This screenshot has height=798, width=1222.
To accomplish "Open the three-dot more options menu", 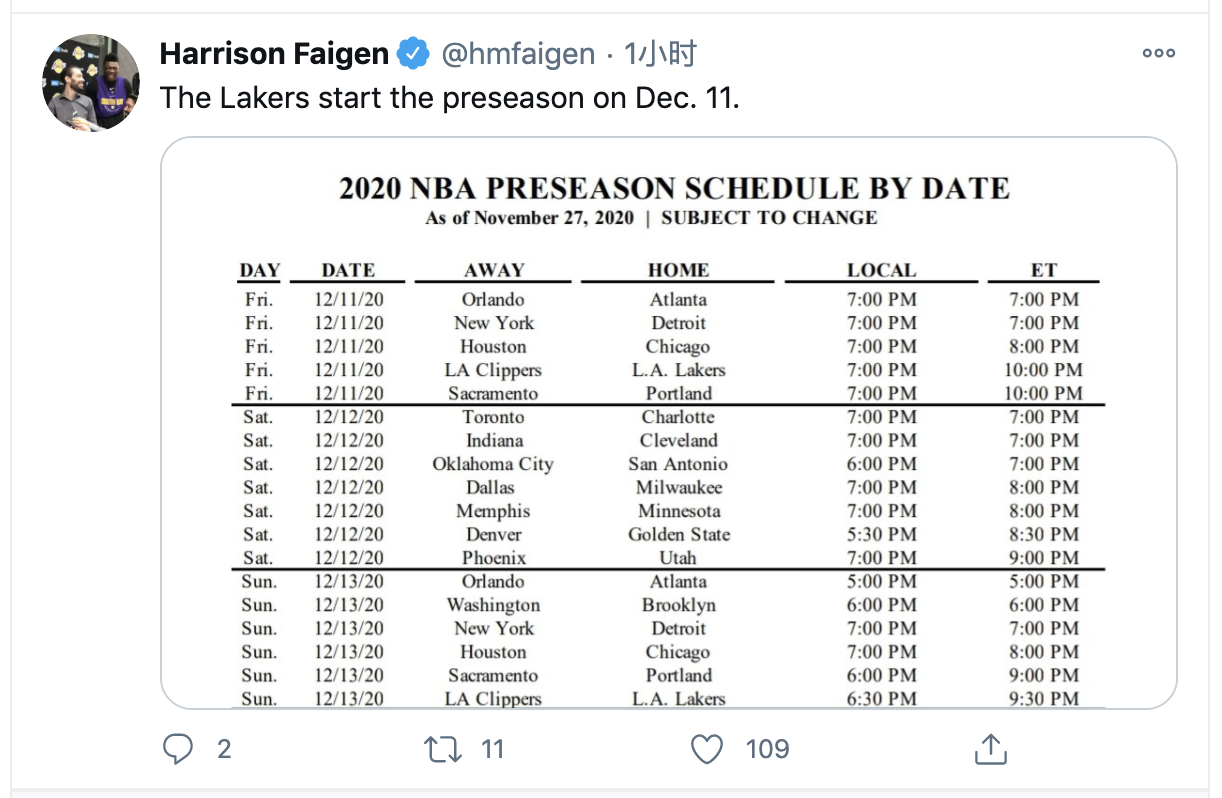I will click(1158, 54).
